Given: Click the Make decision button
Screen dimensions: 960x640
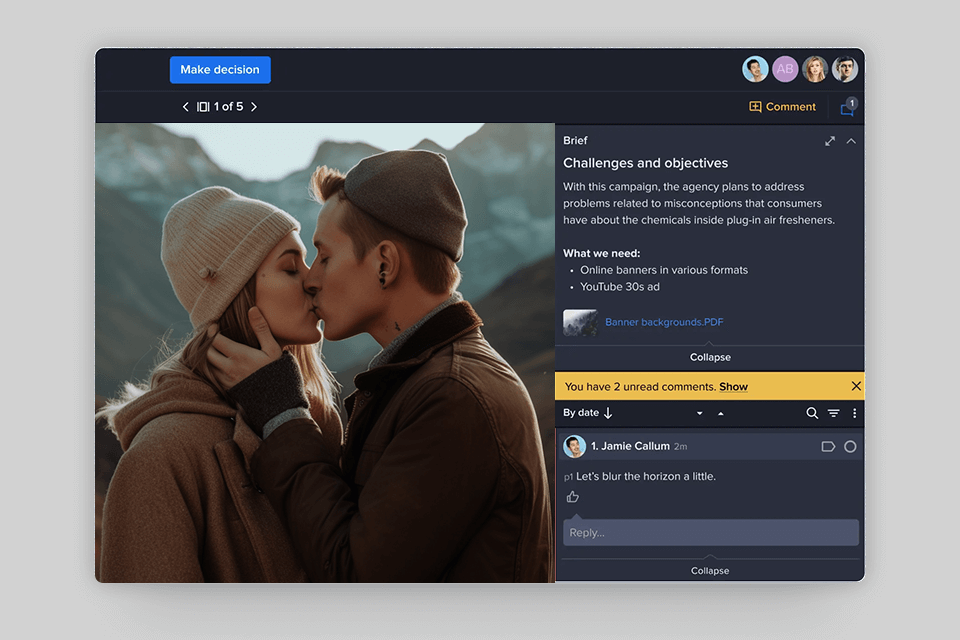Looking at the screenshot, I should 220,70.
